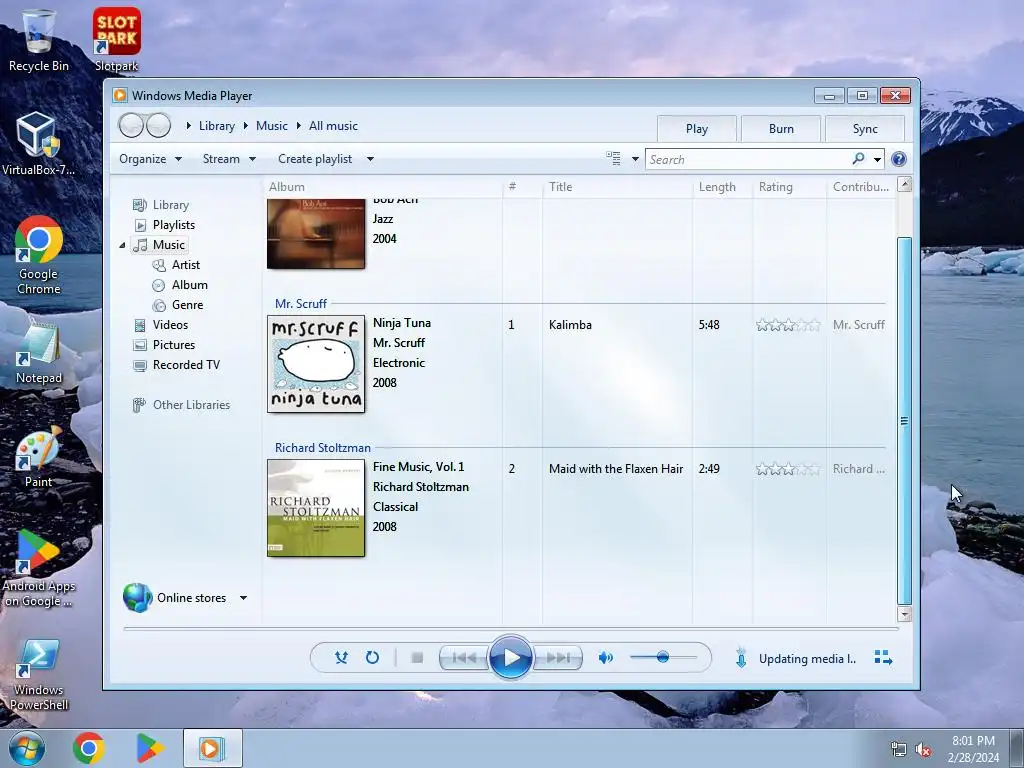
Task: Click the Mr. Scruff group header
Action: click(300, 304)
